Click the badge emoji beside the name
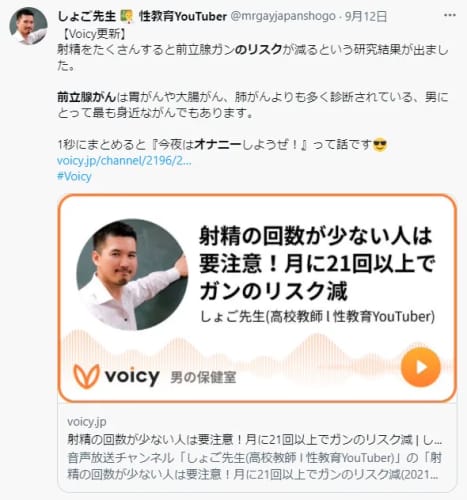The image size is (467, 500). click(127, 16)
